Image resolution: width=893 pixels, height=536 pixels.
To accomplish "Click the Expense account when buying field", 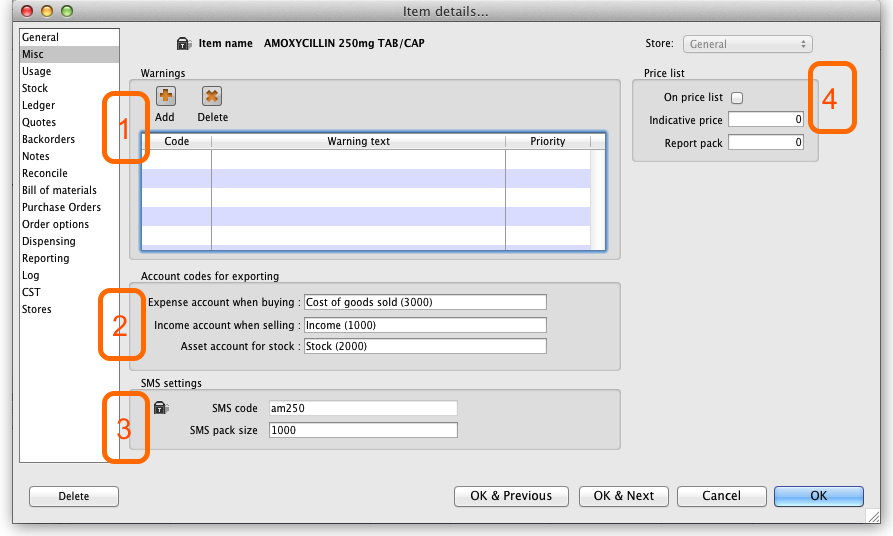I will pyautogui.click(x=425, y=302).
